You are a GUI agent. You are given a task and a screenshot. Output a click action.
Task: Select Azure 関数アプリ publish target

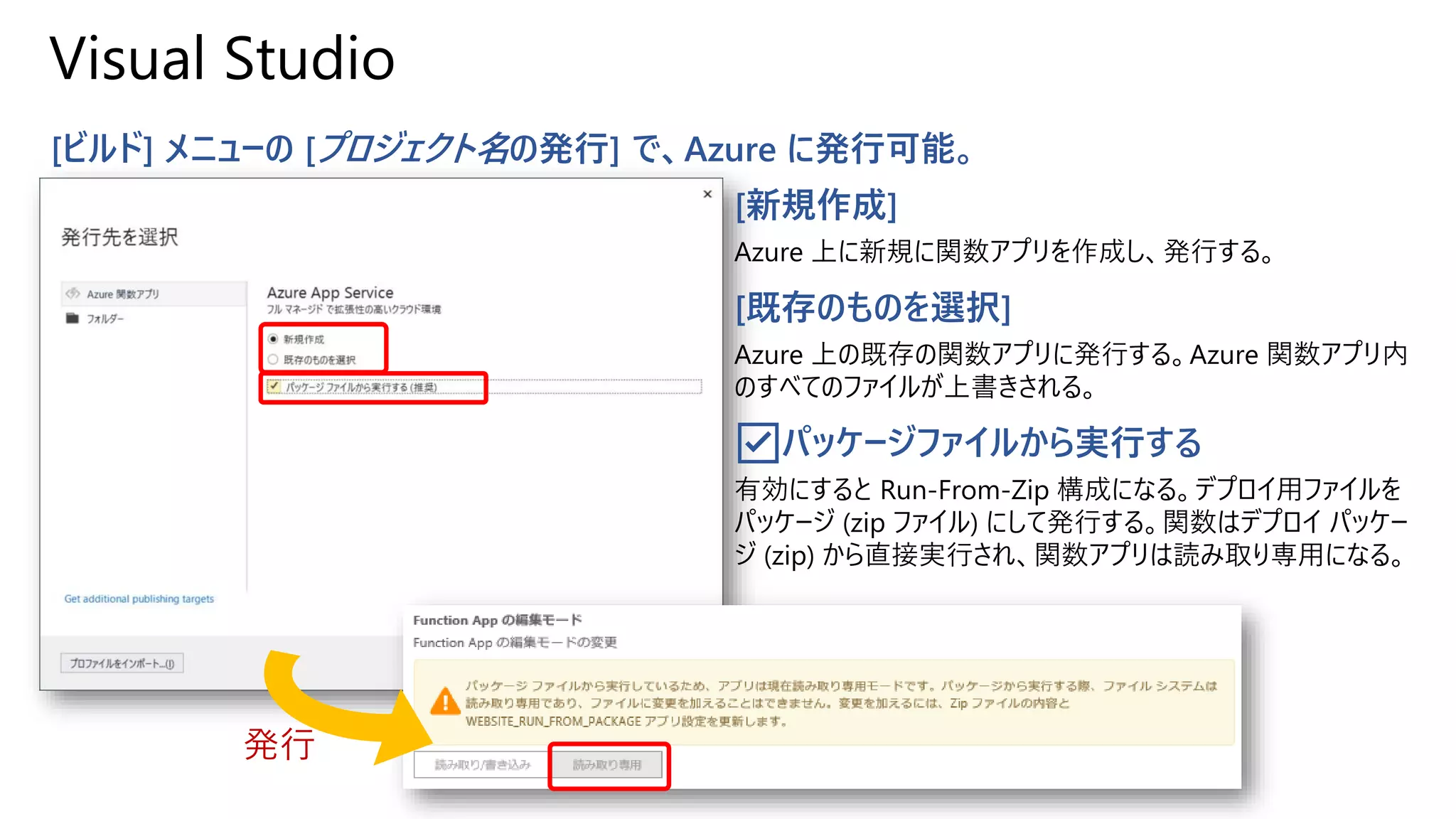(x=154, y=294)
